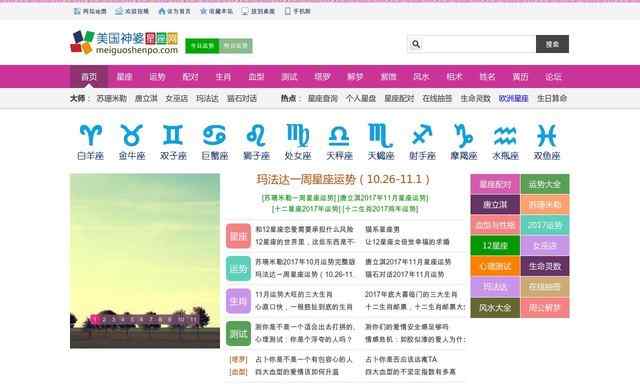
Task: Click the 收藏本站 star icon link
Action: [x=216, y=11]
